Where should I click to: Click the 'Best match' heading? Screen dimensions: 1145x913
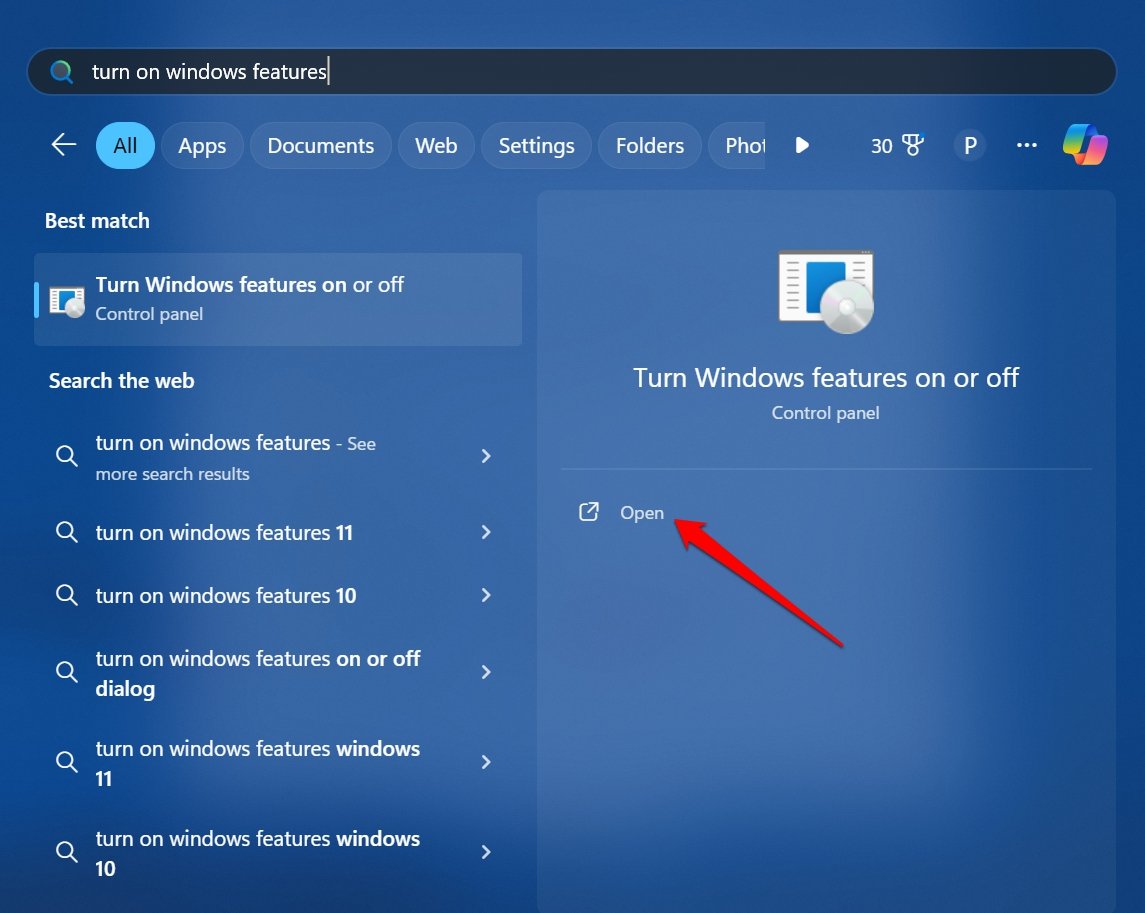point(97,221)
